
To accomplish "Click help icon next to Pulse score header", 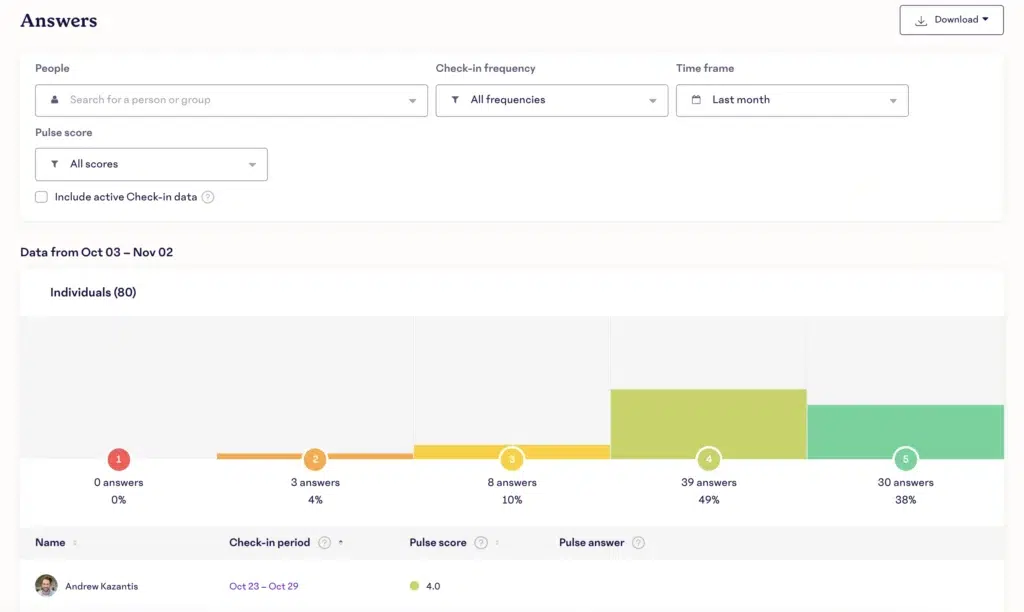I will point(481,543).
